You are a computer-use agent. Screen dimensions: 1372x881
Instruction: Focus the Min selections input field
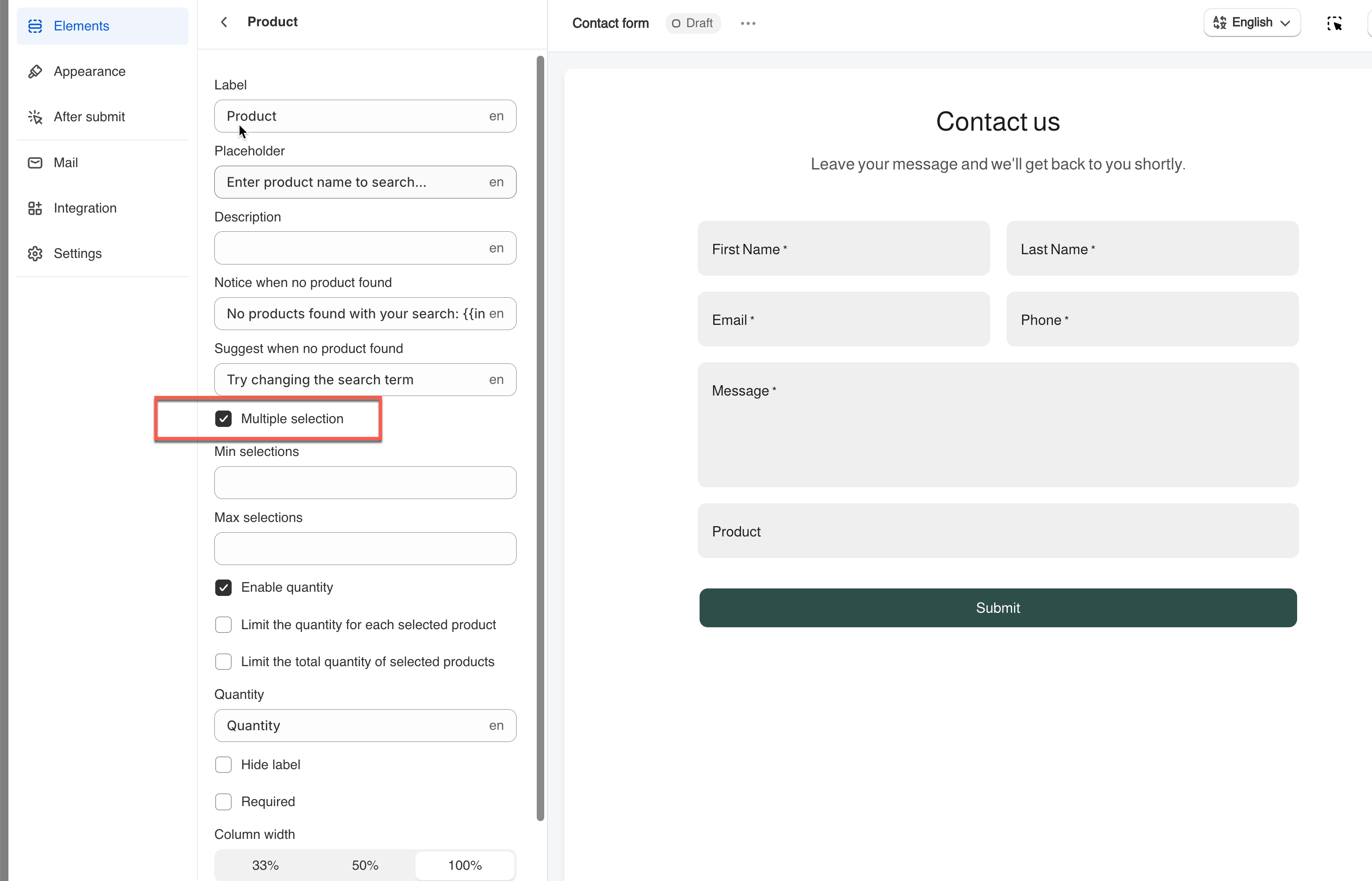pyautogui.click(x=365, y=483)
